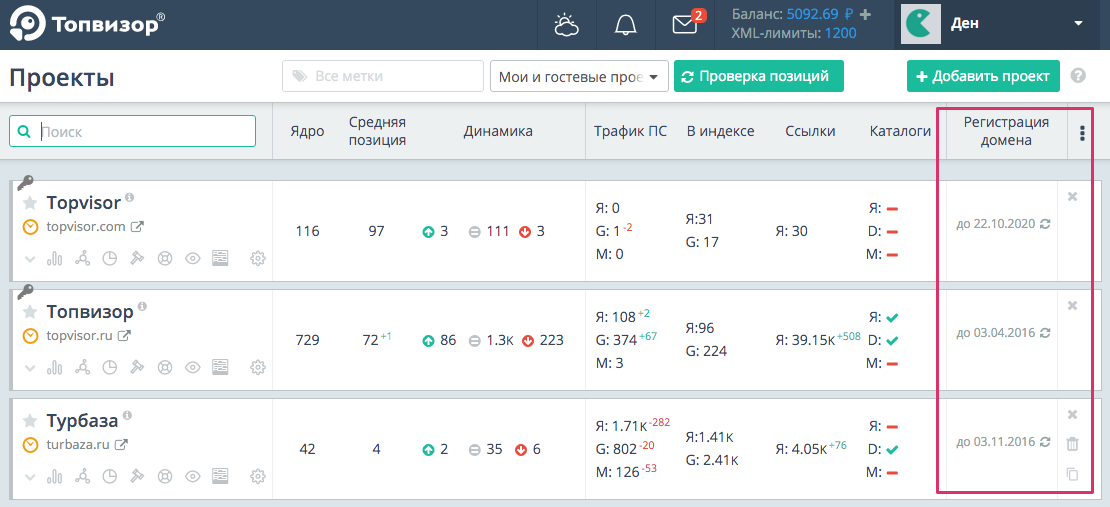
Task: Open the column options three-dot menu
Action: point(1081,132)
